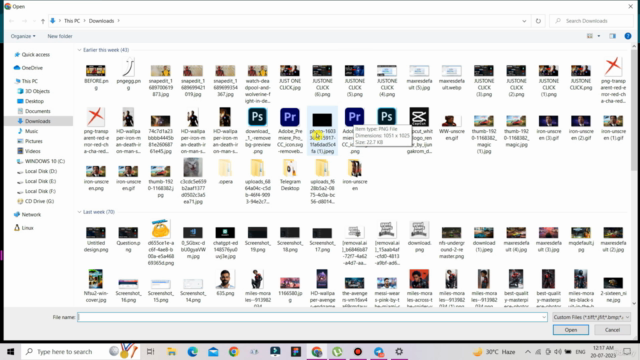Open OneDrive in sidebar

[28, 68]
